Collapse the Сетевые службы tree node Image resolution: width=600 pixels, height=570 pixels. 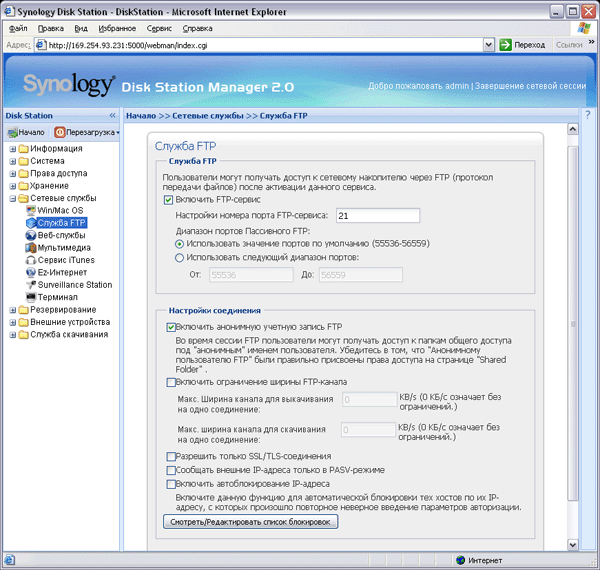13,199
